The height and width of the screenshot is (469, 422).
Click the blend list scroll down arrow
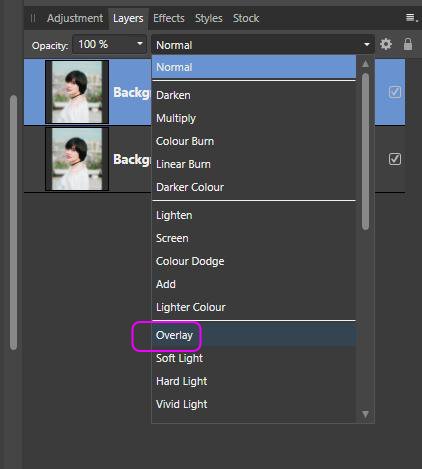[365, 414]
